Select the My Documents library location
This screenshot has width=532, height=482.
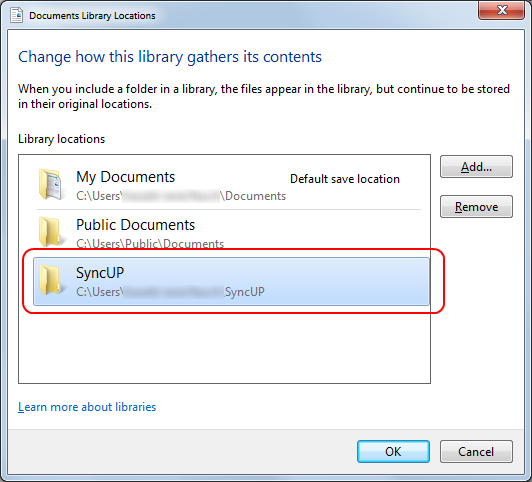[229, 185]
